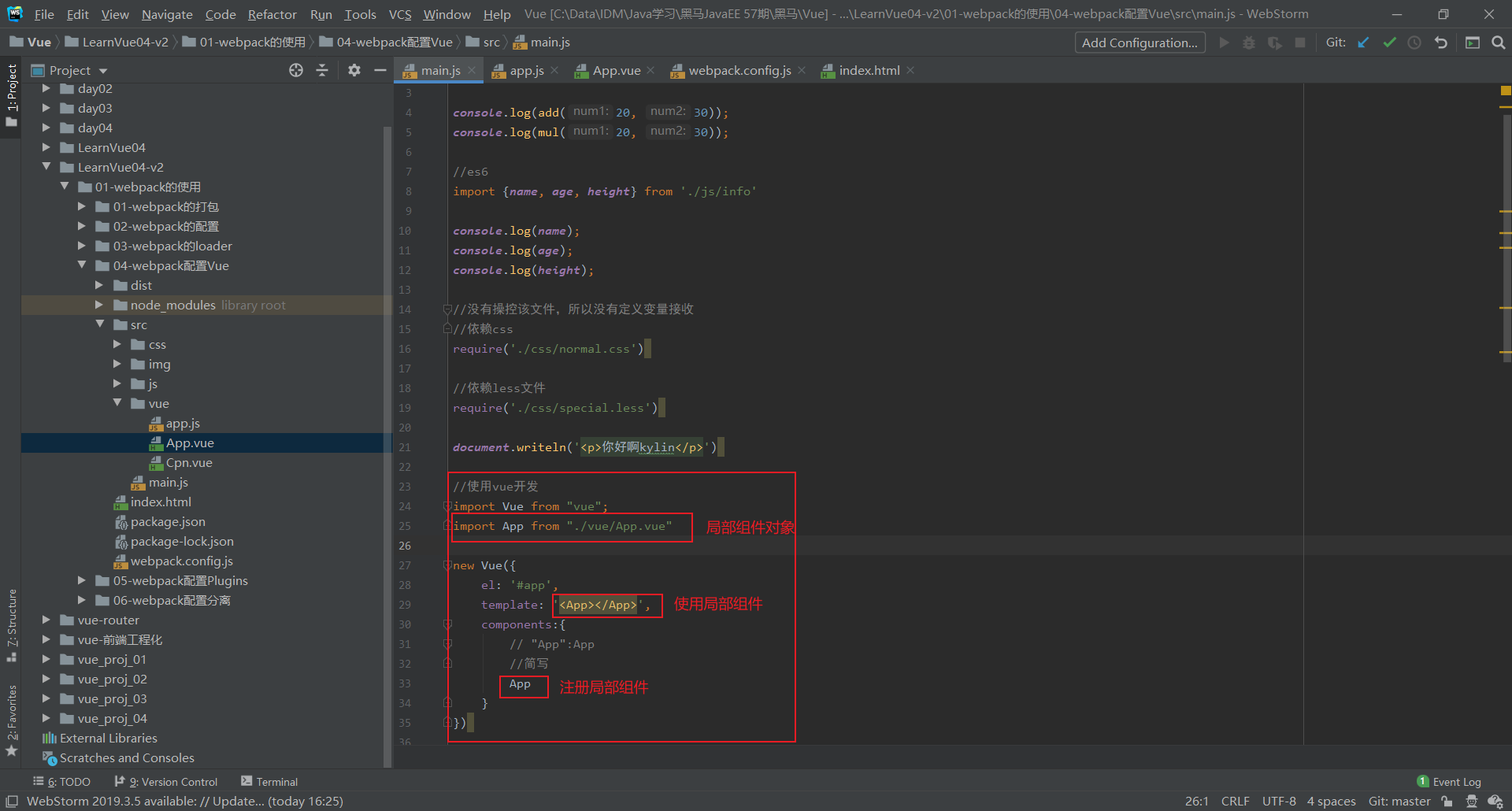Toggle the 1: Project tool window strip
The image size is (1512, 811).
coord(11,96)
